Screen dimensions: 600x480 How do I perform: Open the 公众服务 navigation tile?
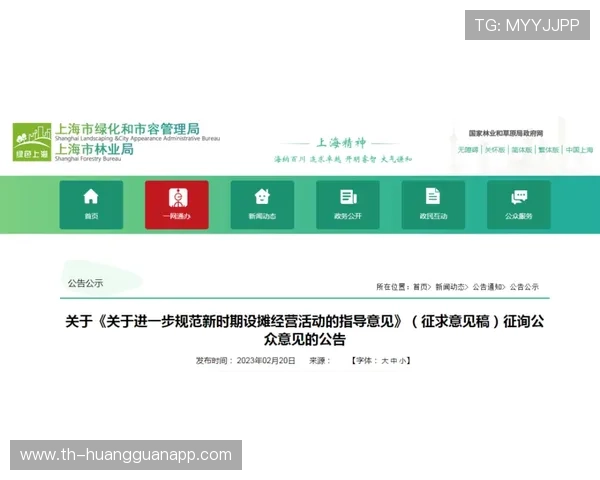pyautogui.click(x=518, y=205)
